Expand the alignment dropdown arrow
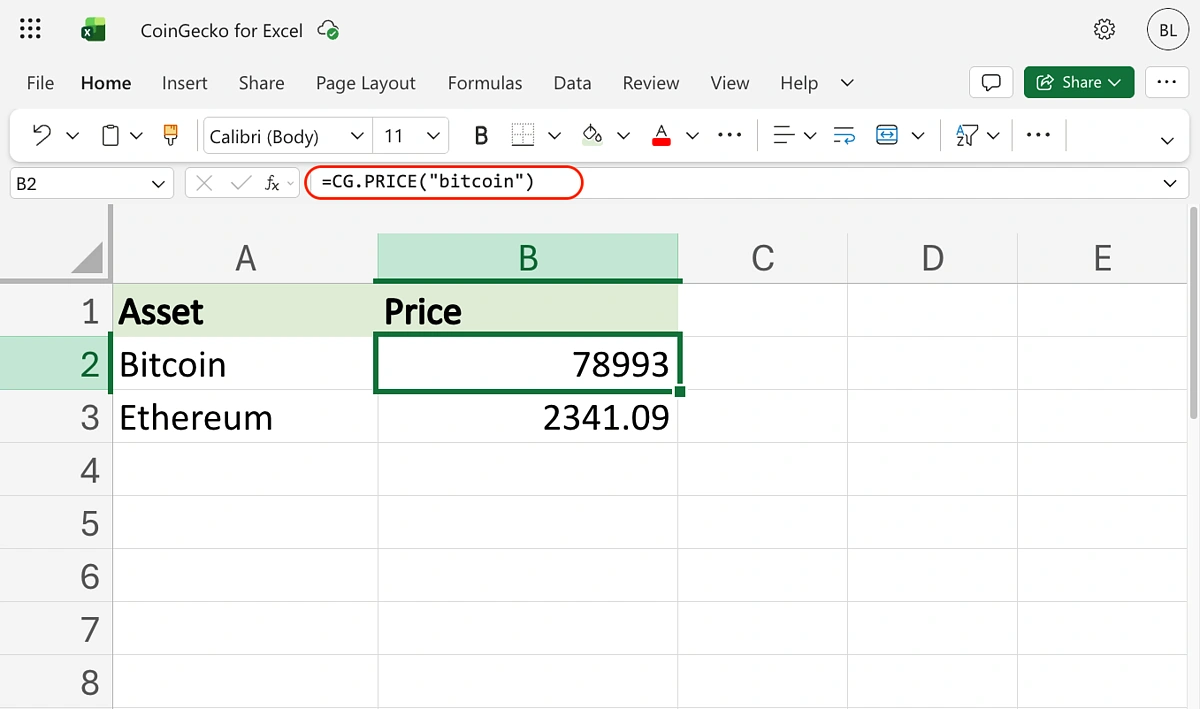This screenshot has height=709, width=1200. click(810, 135)
